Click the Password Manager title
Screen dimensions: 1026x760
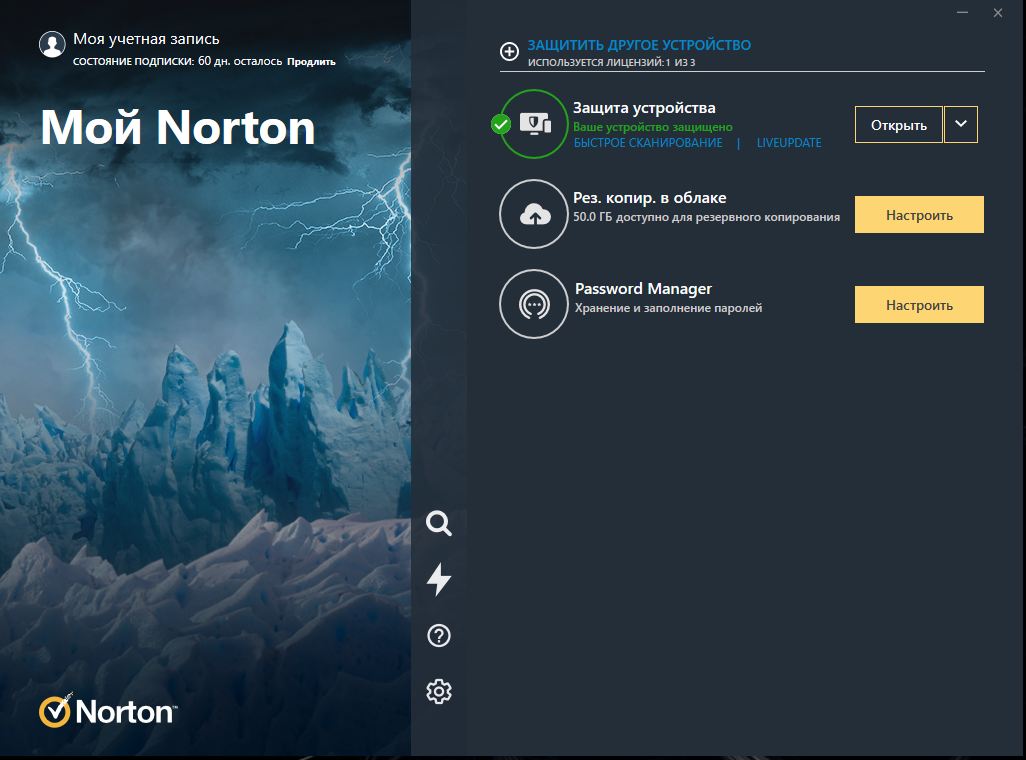click(x=643, y=289)
